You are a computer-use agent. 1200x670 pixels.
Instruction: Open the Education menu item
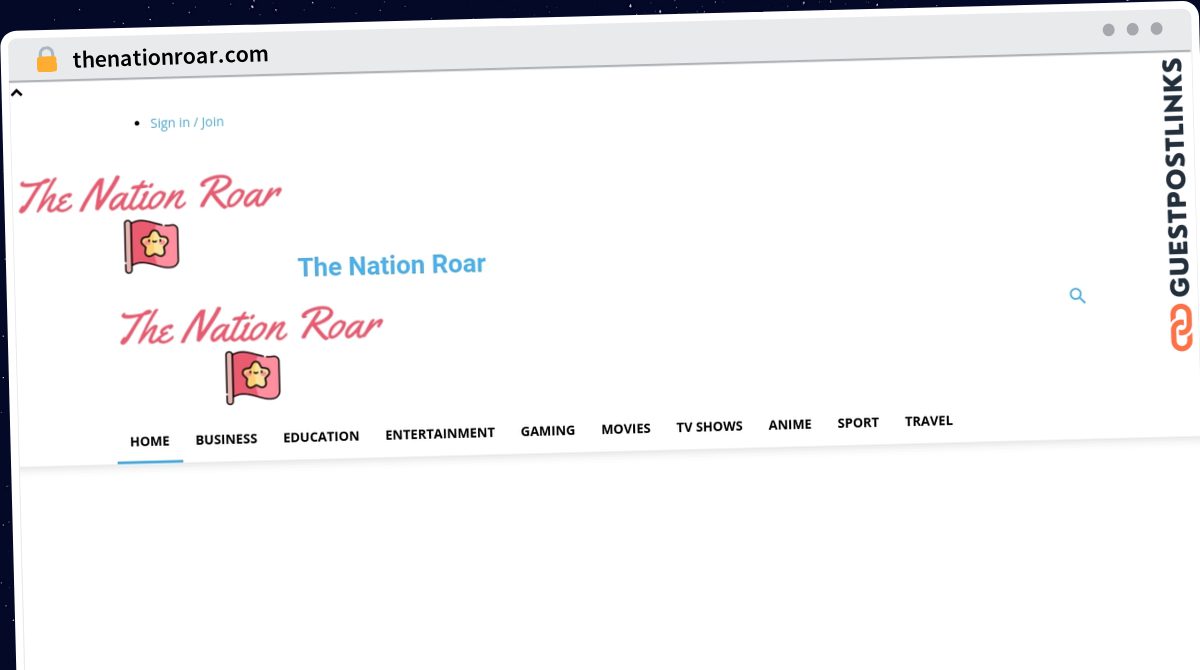tap(321, 436)
